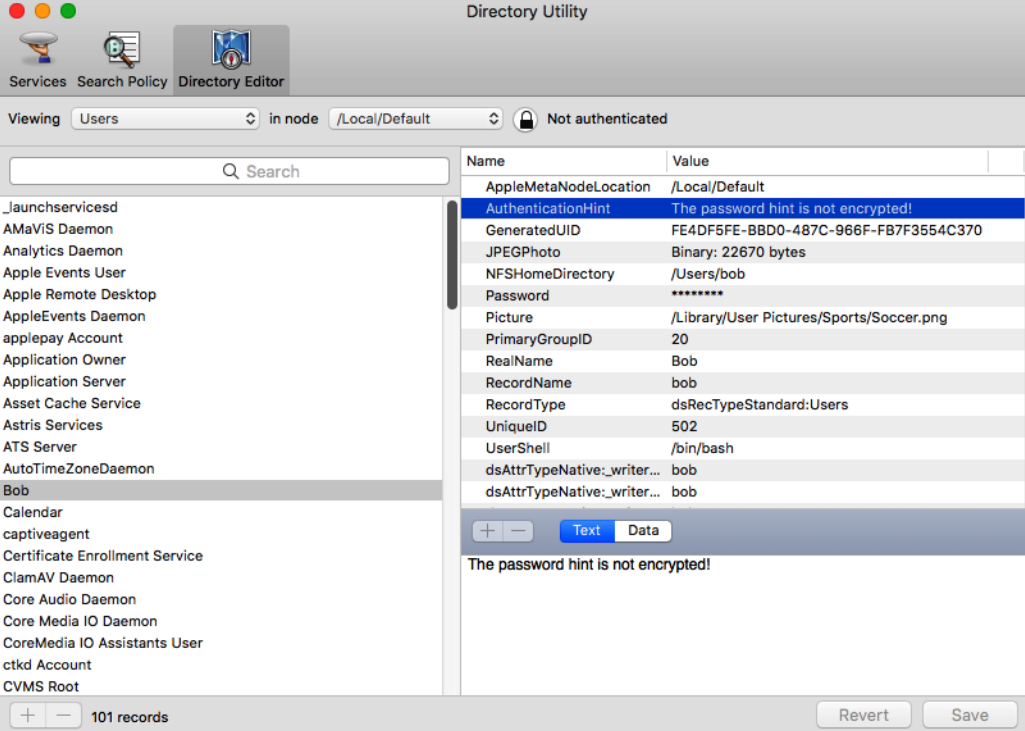The image size is (1025, 731).
Task: Select the GeneratedUID attribute row
Action: click(x=743, y=230)
